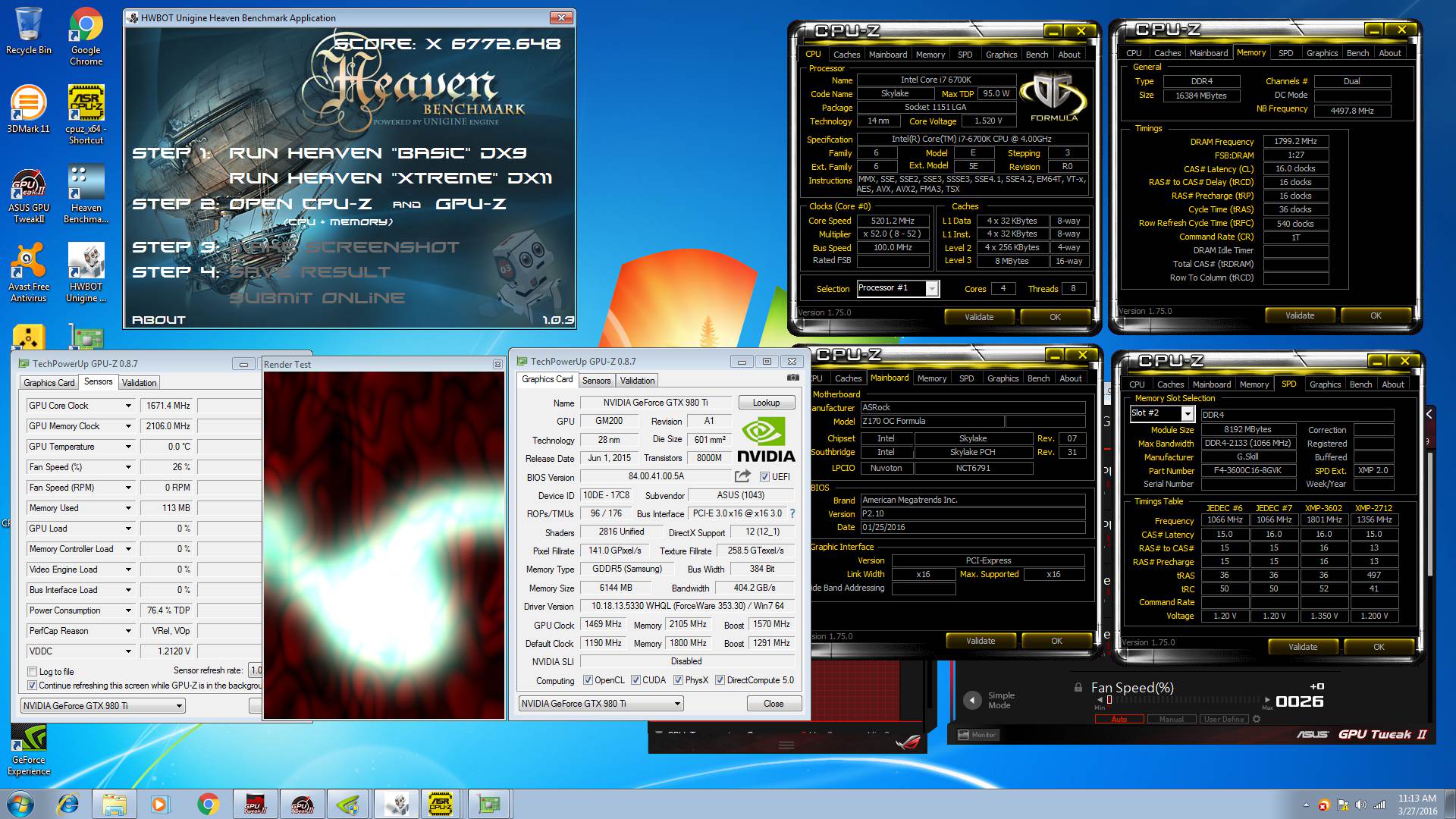Open the GPU selector dropdown beside the Close button
This screenshot has height=819, width=1456.
(601, 704)
